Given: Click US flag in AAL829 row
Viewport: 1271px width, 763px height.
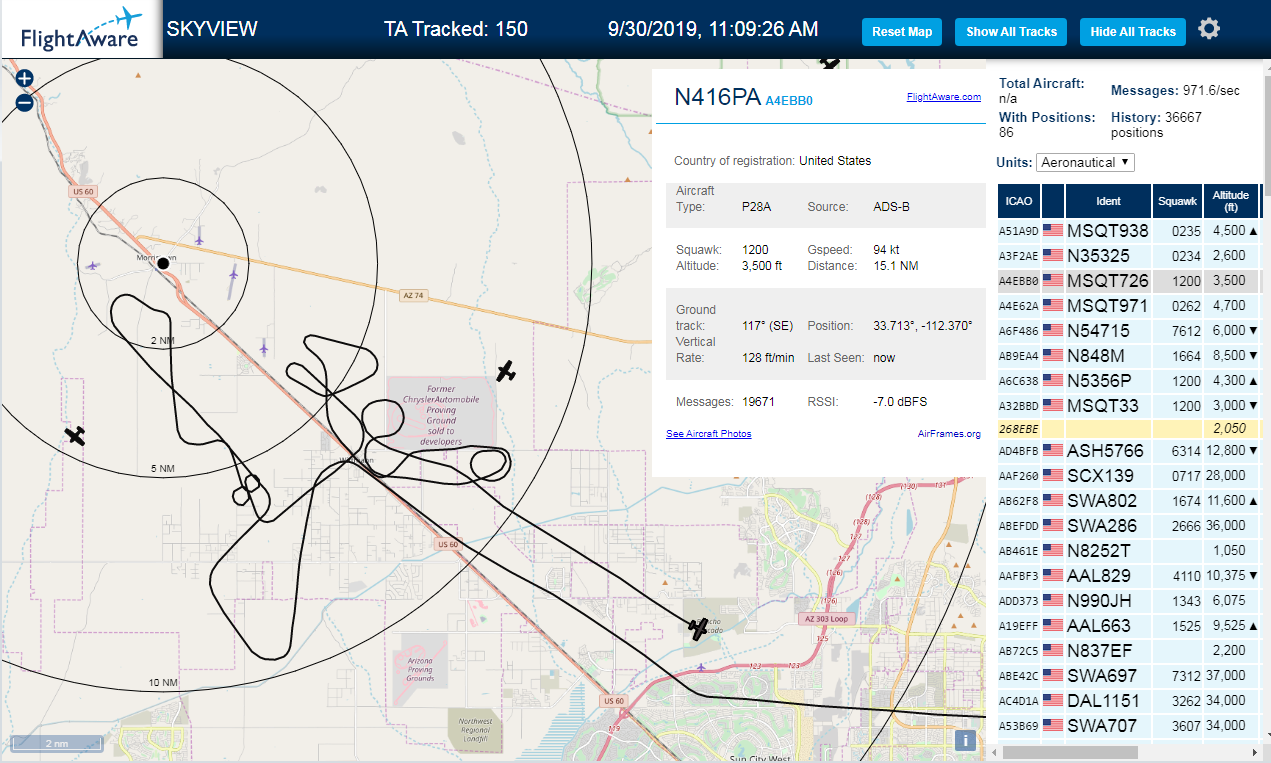Looking at the screenshot, I should tap(1053, 575).
